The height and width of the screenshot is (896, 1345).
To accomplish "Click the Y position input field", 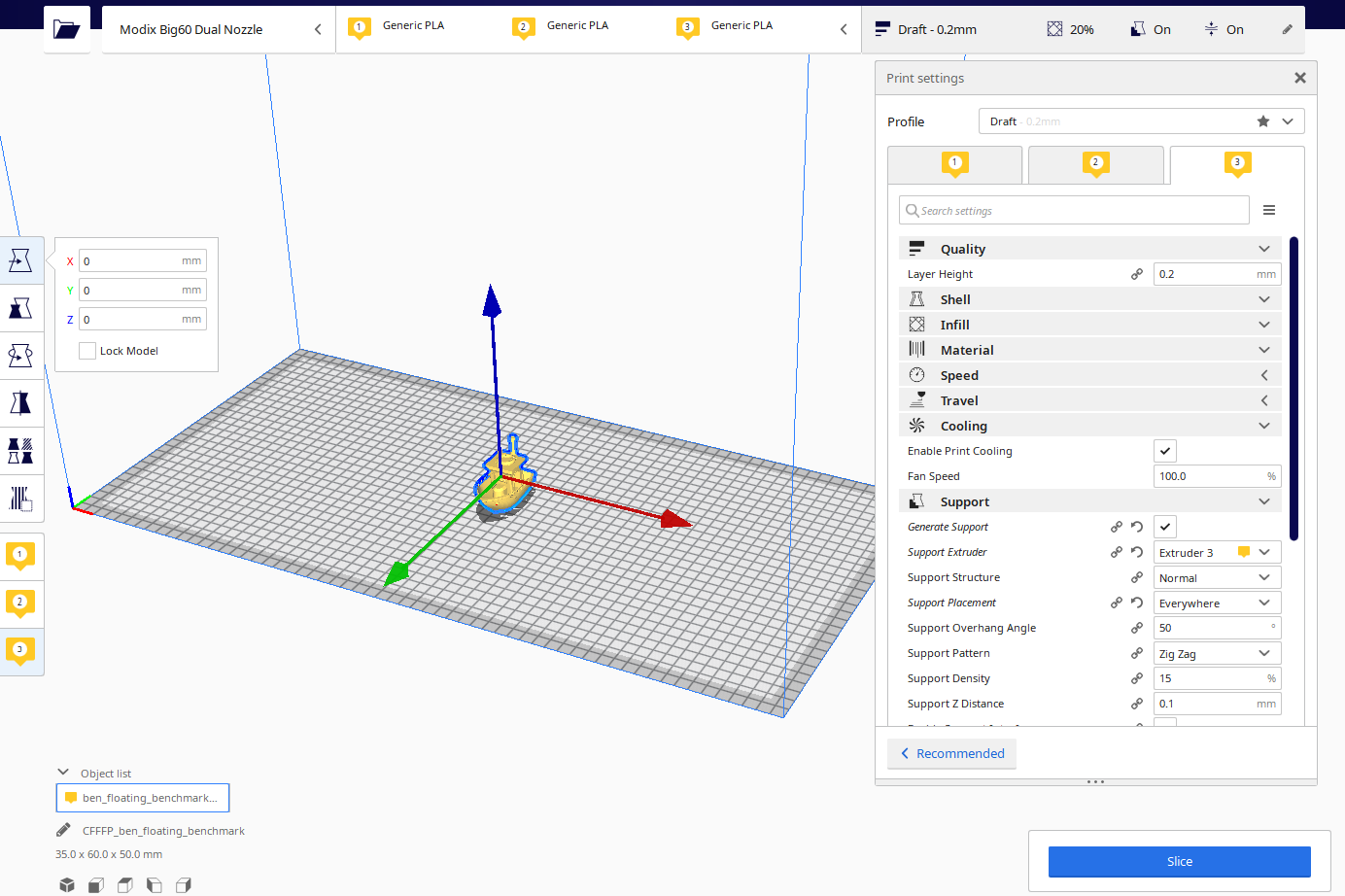I will point(143,290).
